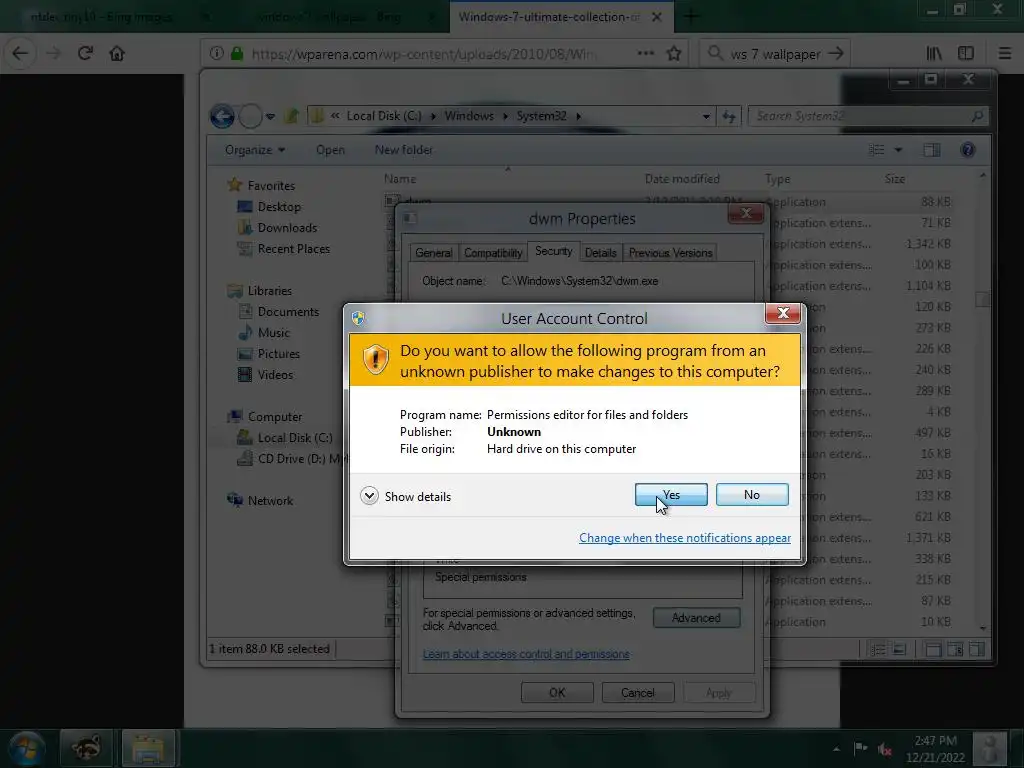This screenshot has width=1024, height=768.
Task: Select Libraries in Explorer sidebar
Action: pos(270,291)
